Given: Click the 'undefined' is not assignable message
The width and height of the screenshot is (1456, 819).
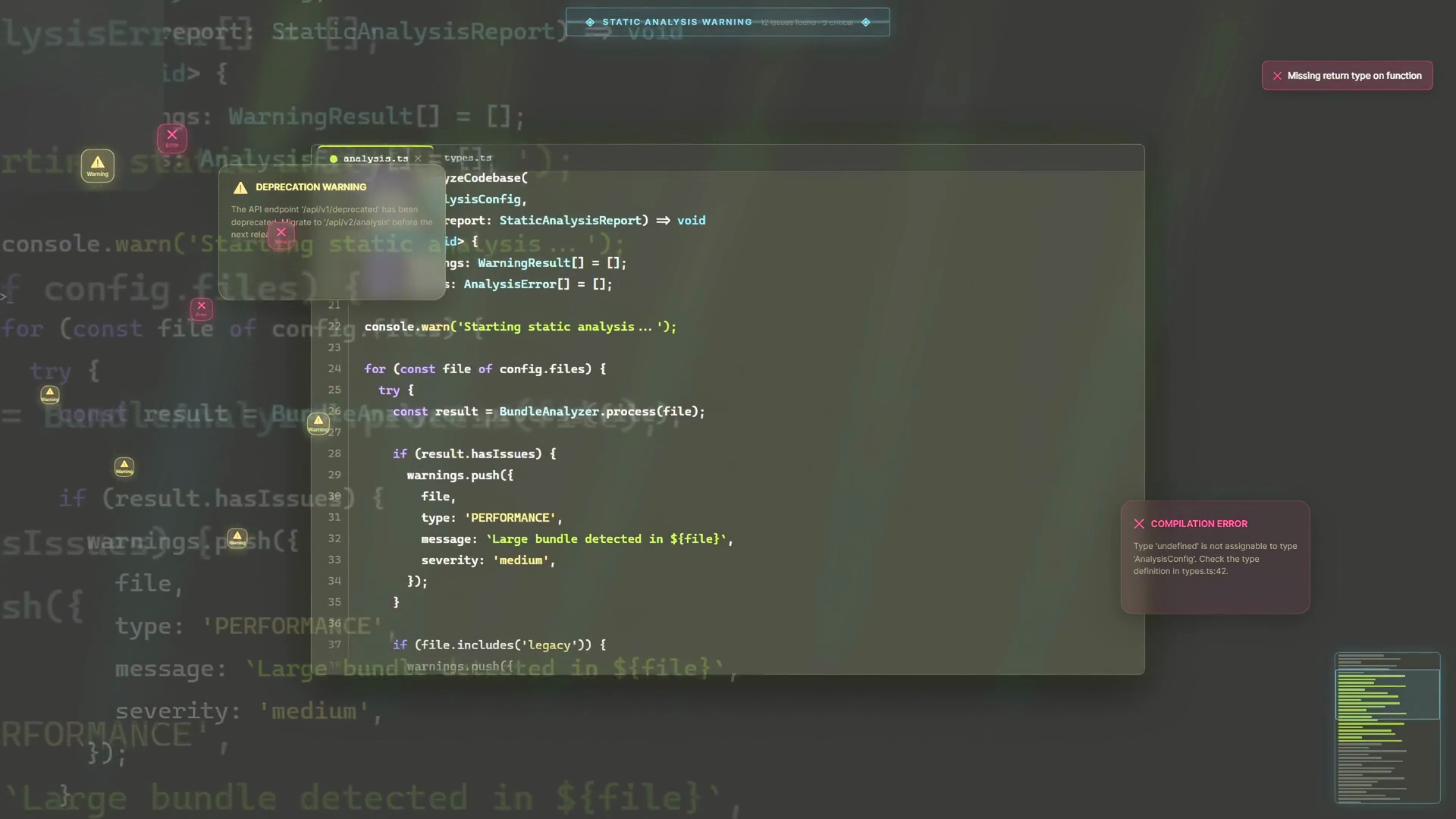Looking at the screenshot, I should [x=1215, y=559].
